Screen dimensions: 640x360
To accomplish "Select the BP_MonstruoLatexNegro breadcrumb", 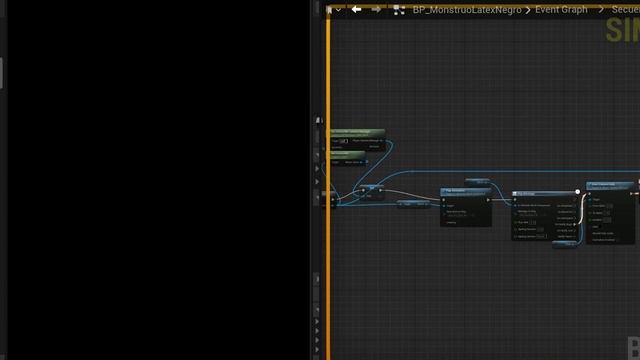I will point(467,10).
